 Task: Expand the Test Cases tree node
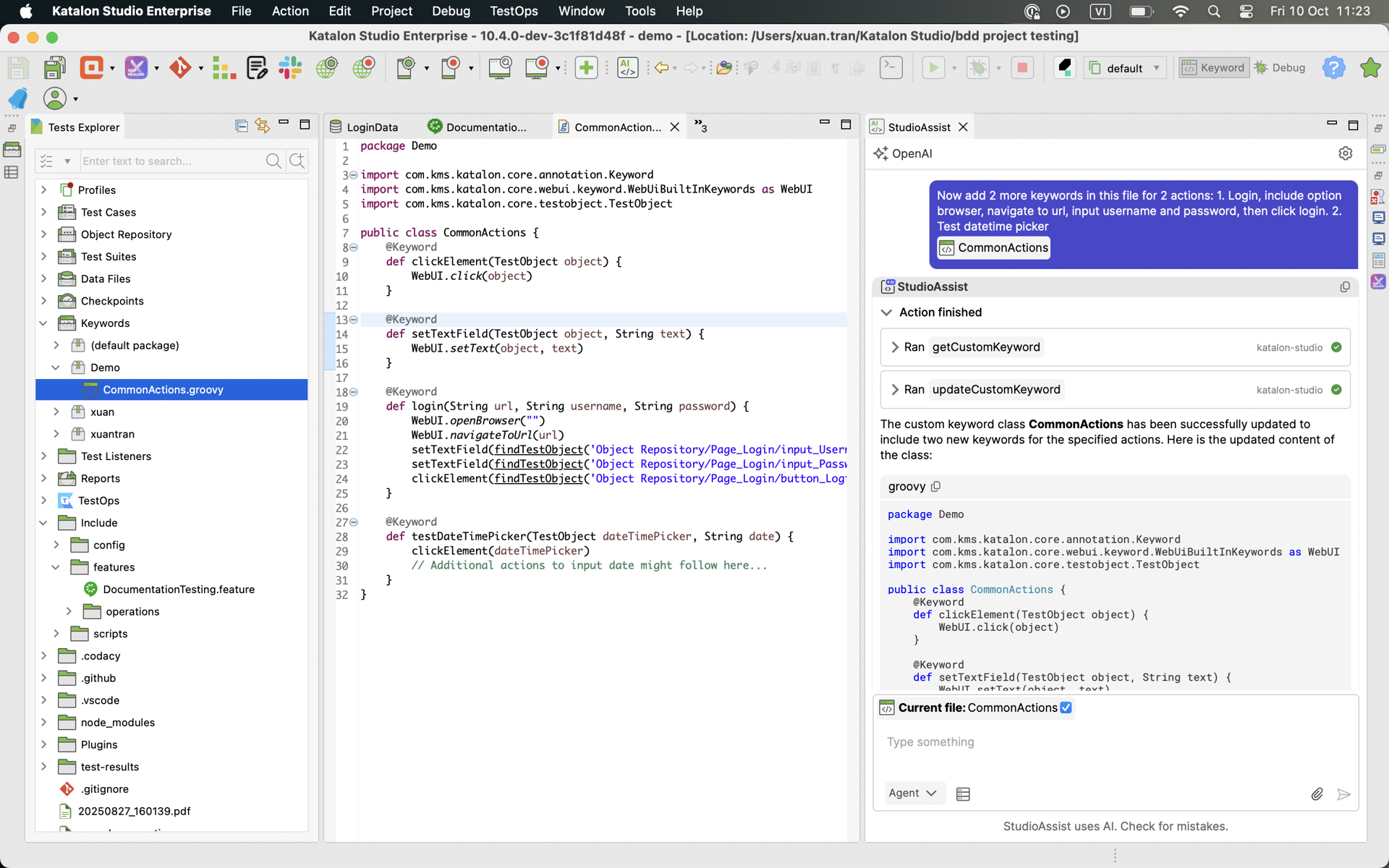[x=44, y=212]
